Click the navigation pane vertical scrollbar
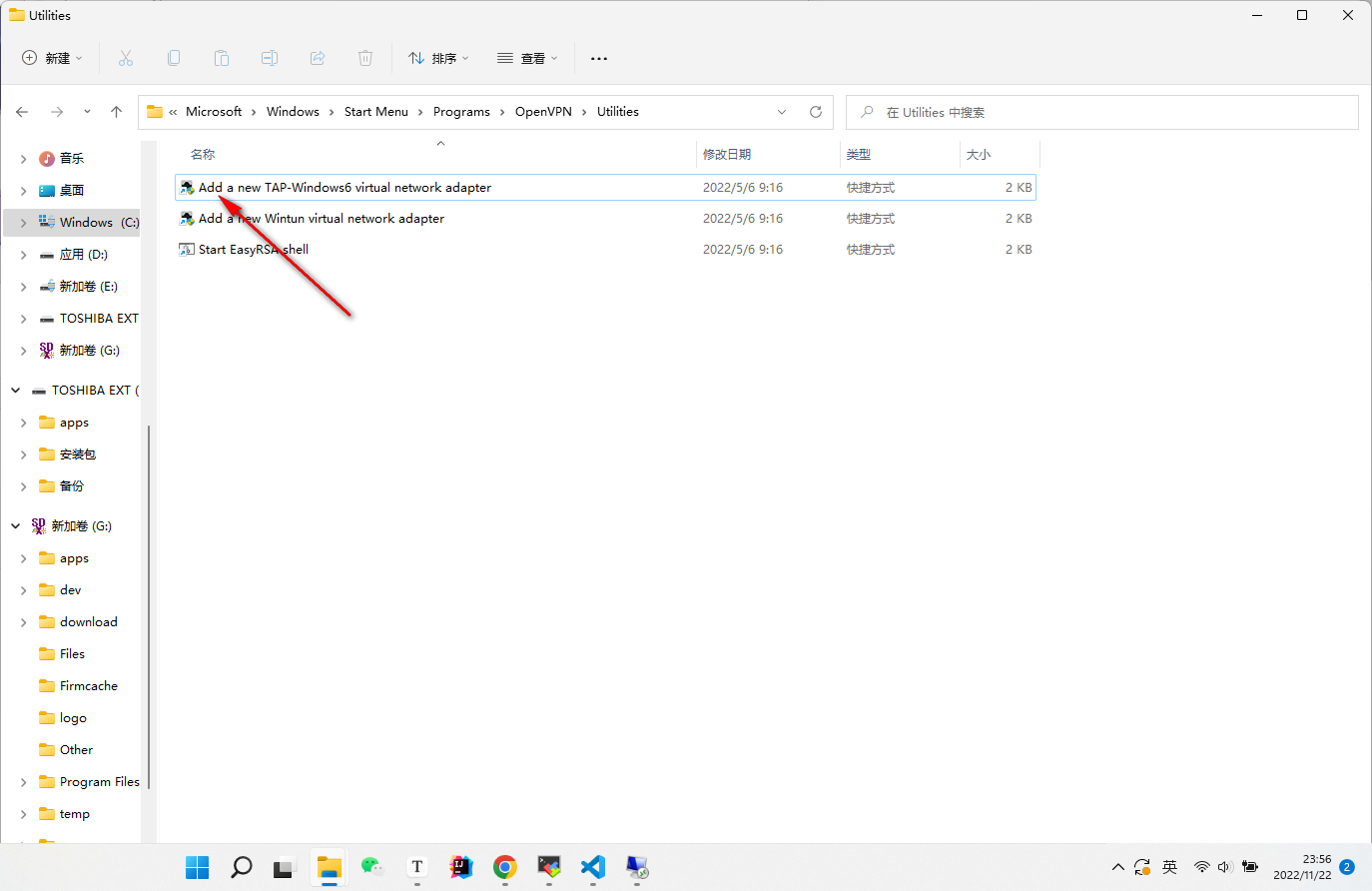 tap(149, 607)
